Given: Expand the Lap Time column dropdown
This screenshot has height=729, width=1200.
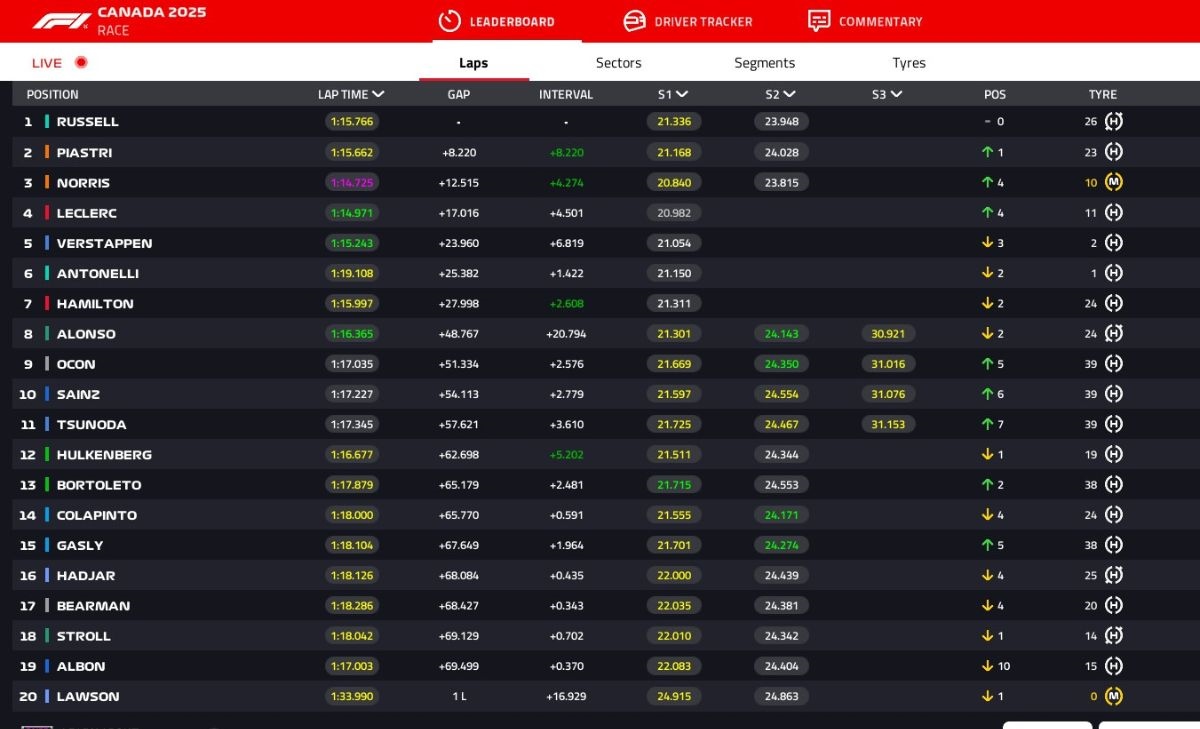Looking at the screenshot, I should coord(378,94).
